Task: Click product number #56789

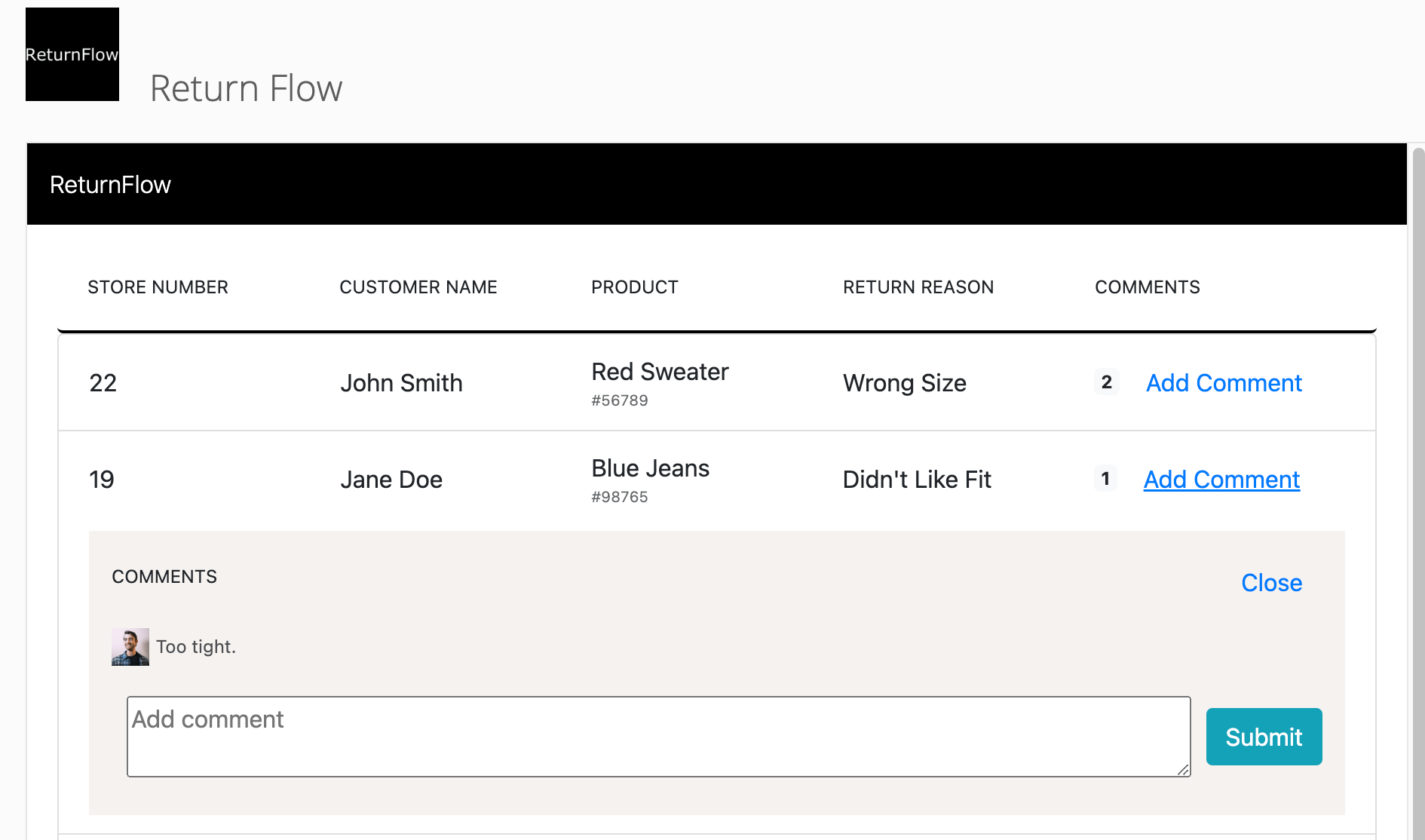Action: 620,400
